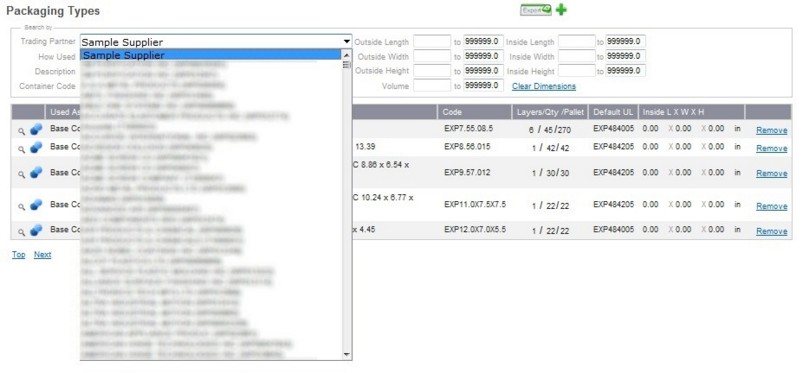Click the Clear Dimensions link
The height and width of the screenshot is (373, 803).
(x=544, y=86)
